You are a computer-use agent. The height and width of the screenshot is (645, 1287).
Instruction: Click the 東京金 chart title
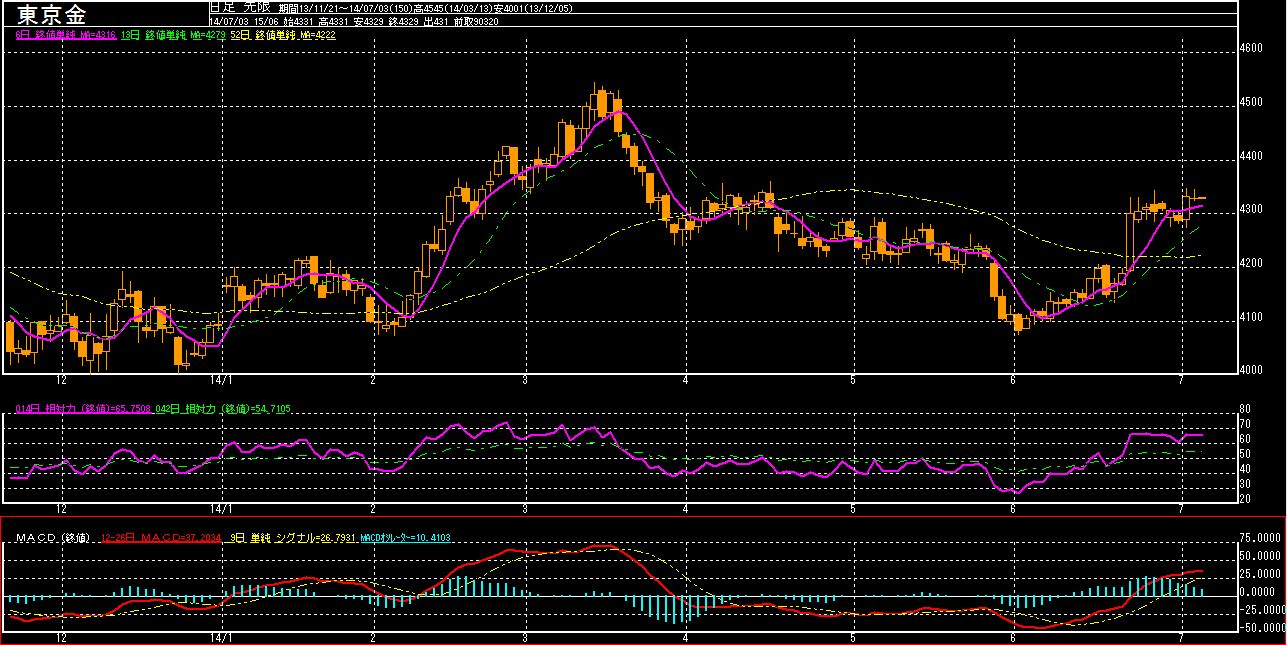click(x=51, y=15)
